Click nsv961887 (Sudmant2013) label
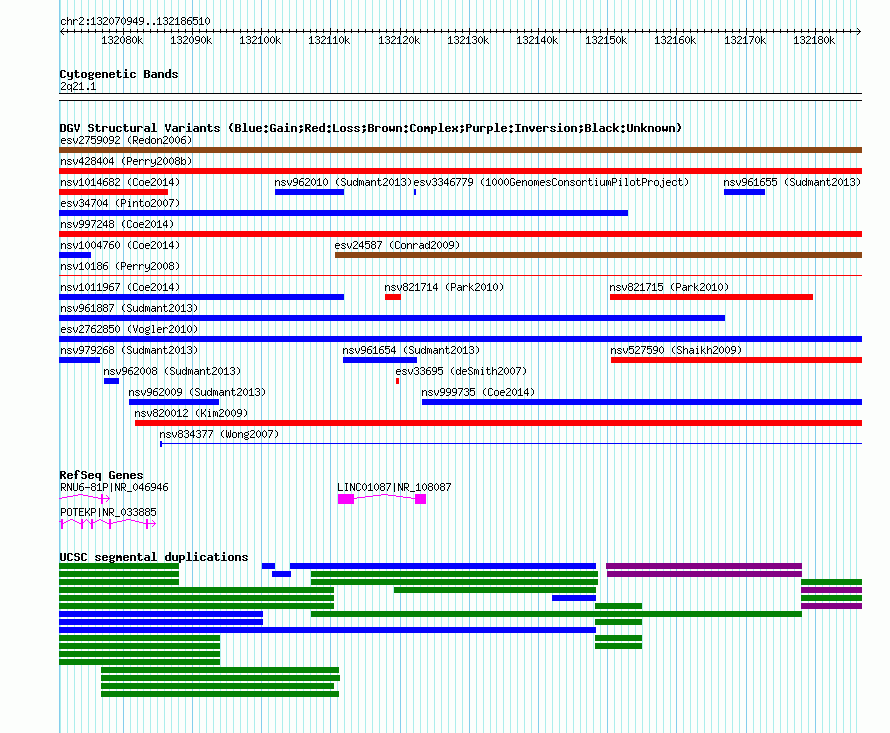This screenshot has width=890, height=733. click(129, 308)
